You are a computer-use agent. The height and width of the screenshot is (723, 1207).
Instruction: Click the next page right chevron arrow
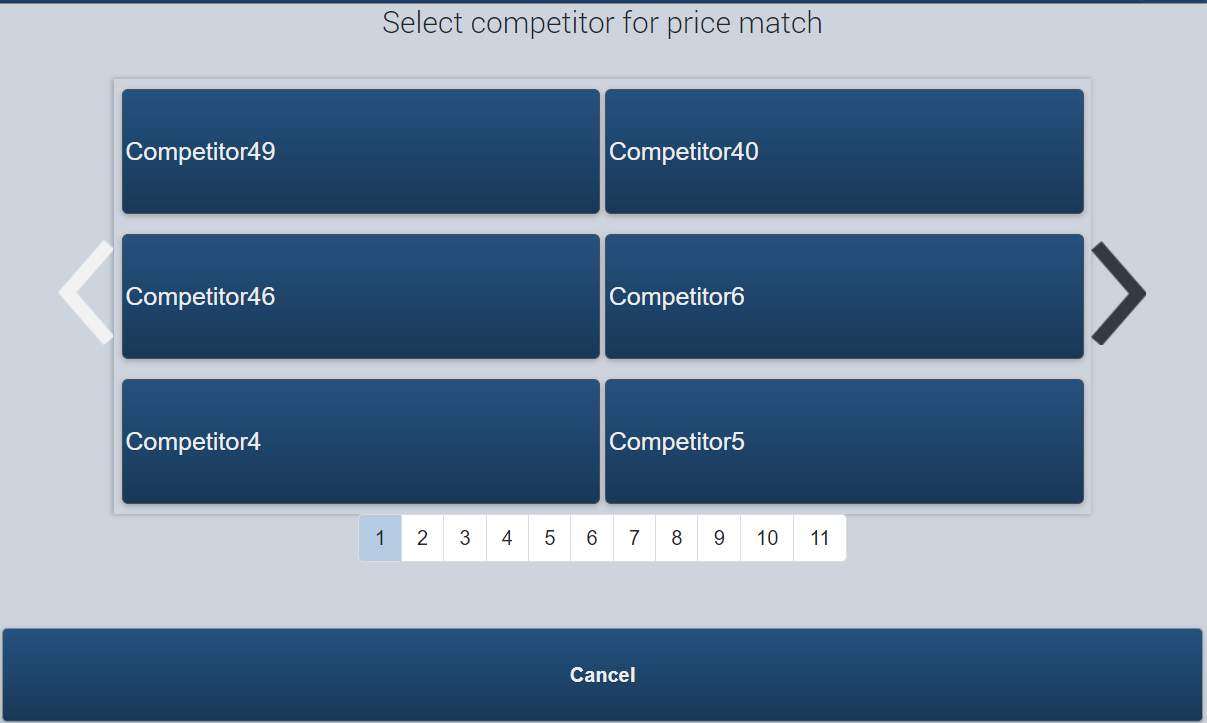pos(1119,294)
